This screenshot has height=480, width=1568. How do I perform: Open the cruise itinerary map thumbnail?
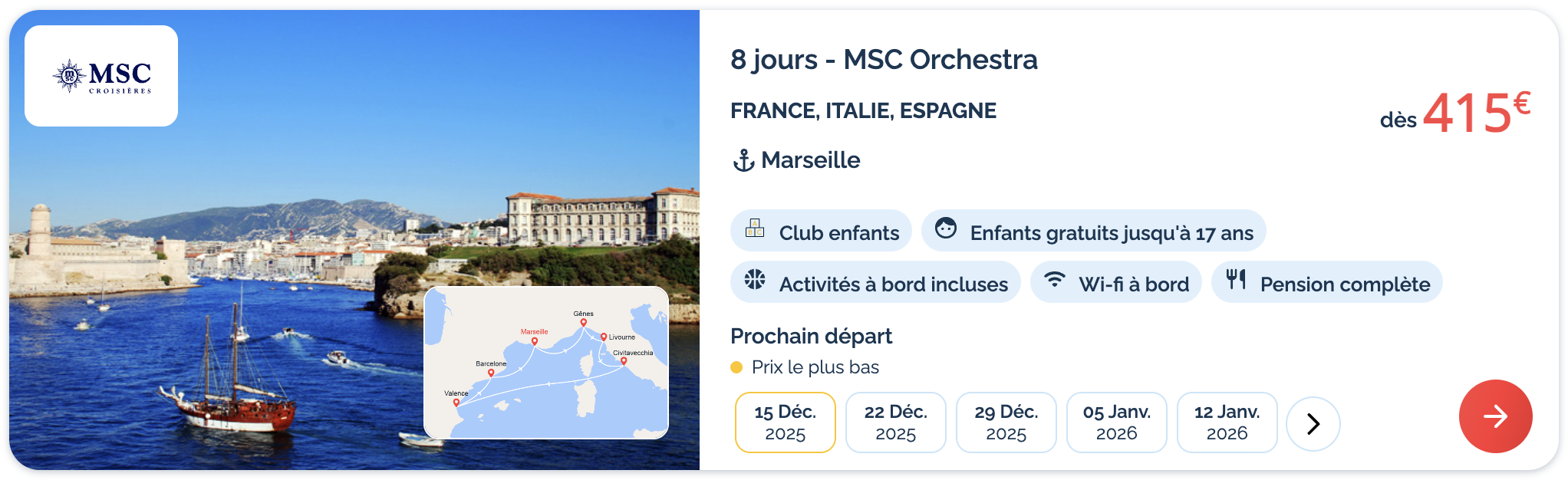click(545, 362)
